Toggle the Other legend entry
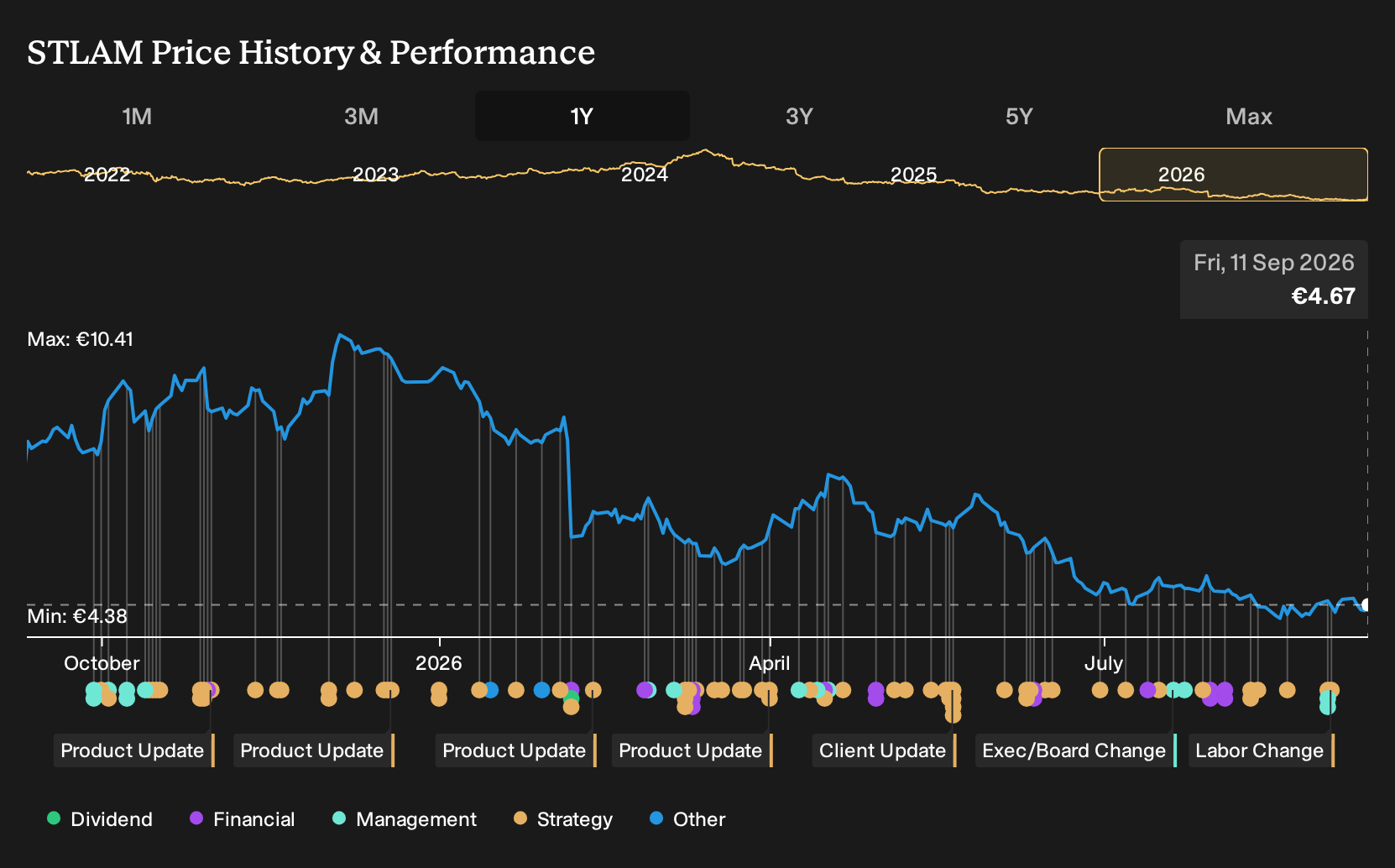The width and height of the screenshot is (1395, 868). tap(687, 819)
